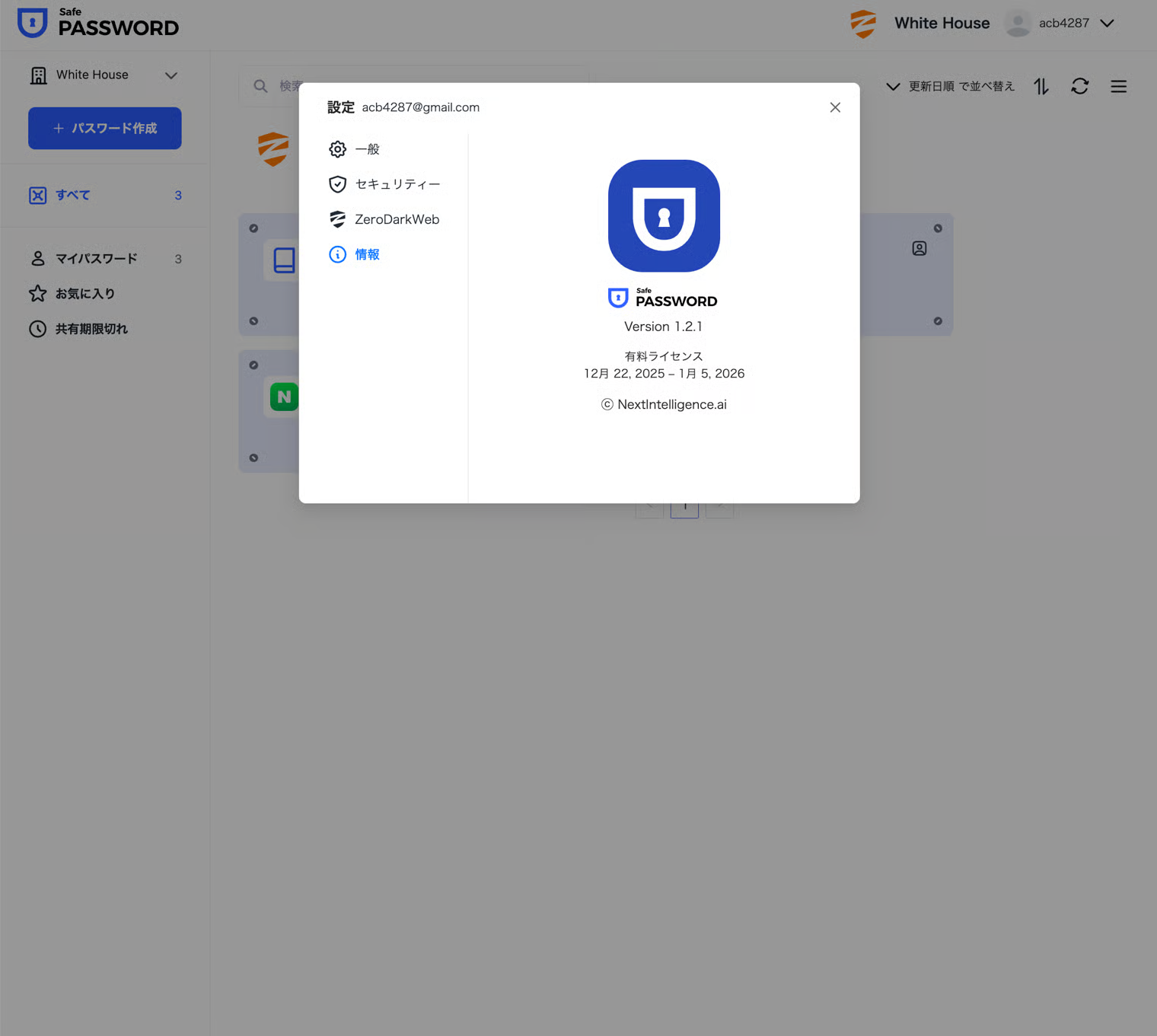Image resolution: width=1157 pixels, height=1036 pixels.
Task: Open お気に入り in sidebar
Action: point(84,294)
